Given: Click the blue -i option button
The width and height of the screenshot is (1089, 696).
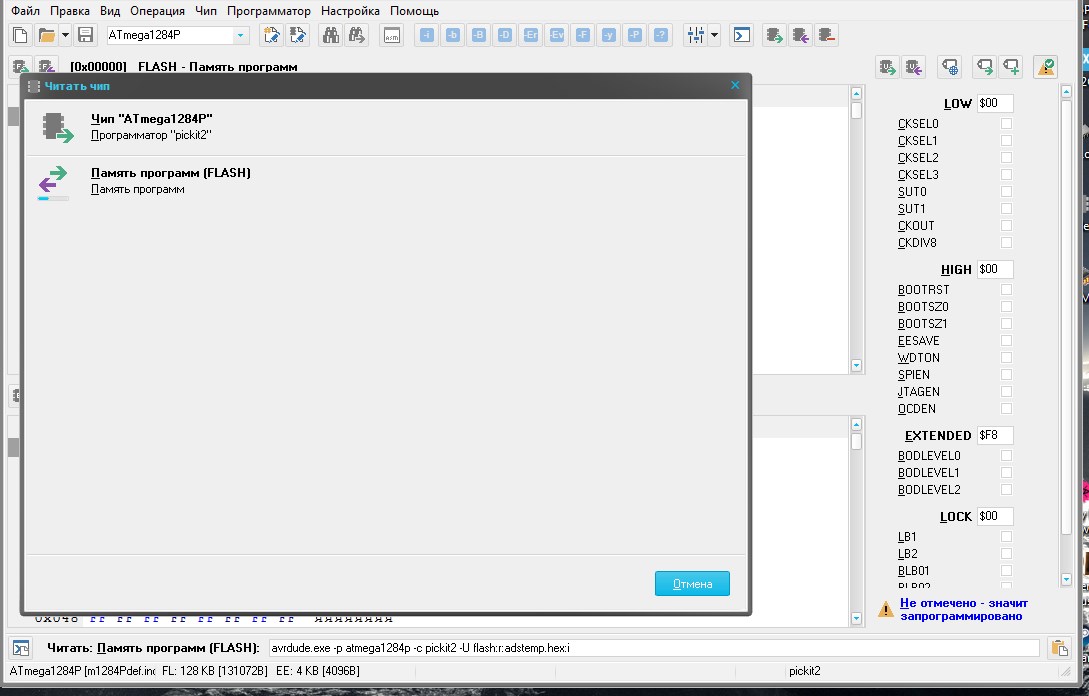Looking at the screenshot, I should (426, 35).
